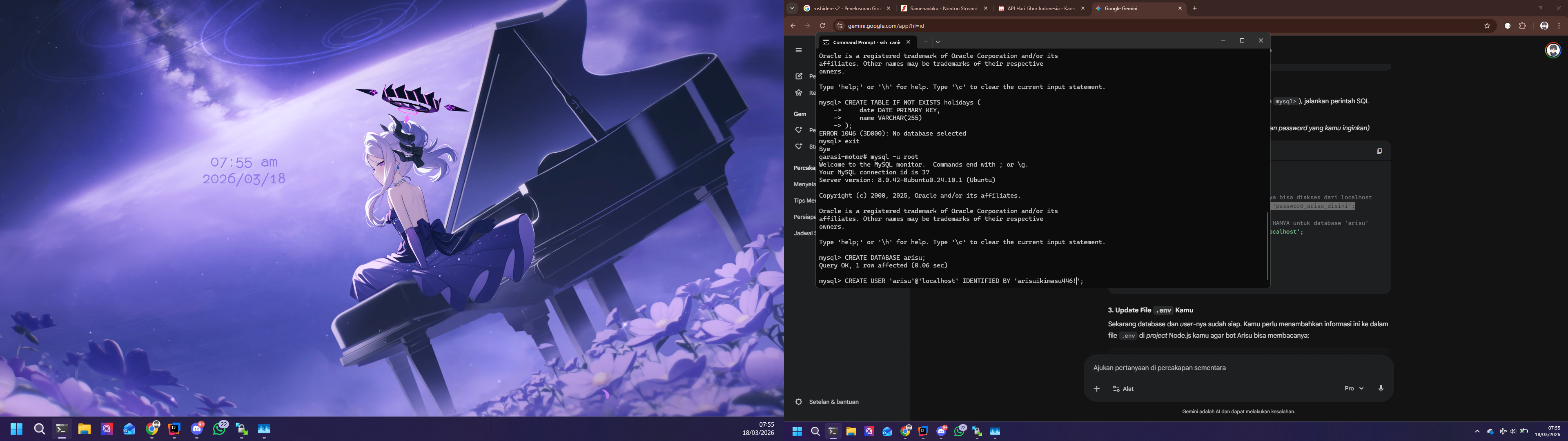The image size is (1568, 441).
Task: Click the highlighted 'password_arisu_disini' code text
Action: point(1313,206)
